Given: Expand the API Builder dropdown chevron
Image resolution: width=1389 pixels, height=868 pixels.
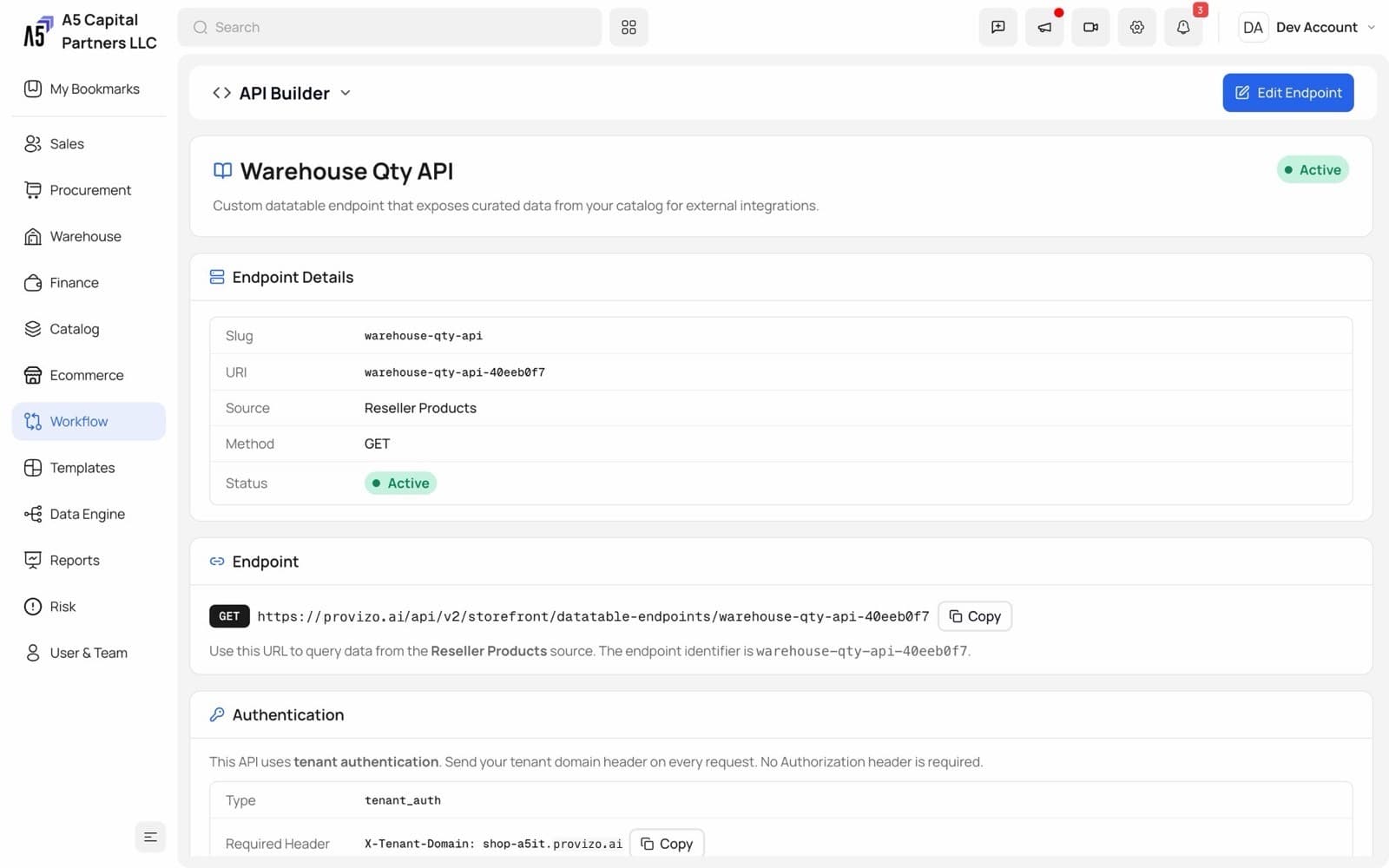Looking at the screenshot, I should pyautogui.click(x=346, y=93).
